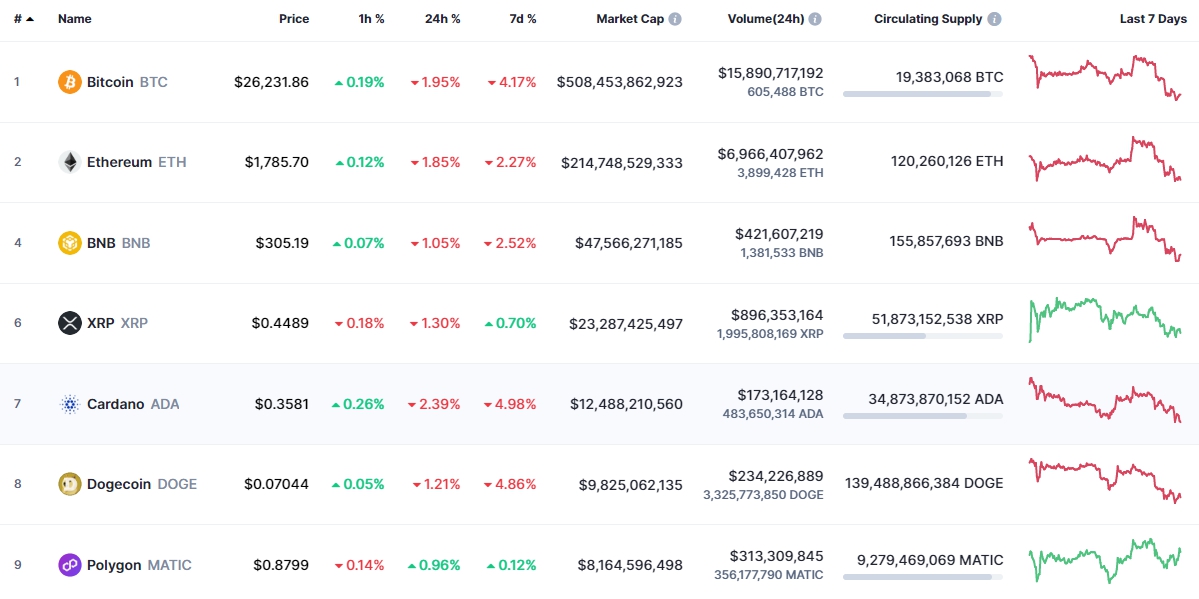Click Bitcoin 7-day price chart
The image size is (1199, 599).
tap(1106, 77)
